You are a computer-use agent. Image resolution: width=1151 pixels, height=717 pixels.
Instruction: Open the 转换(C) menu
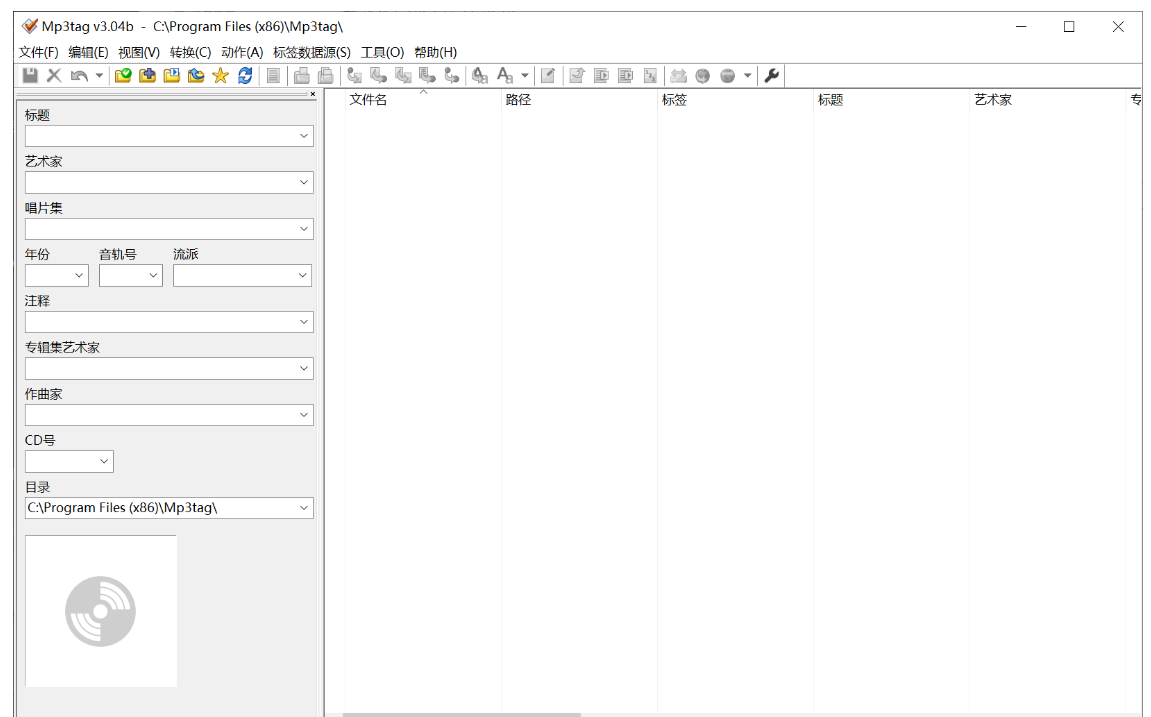tap(190, 52)
